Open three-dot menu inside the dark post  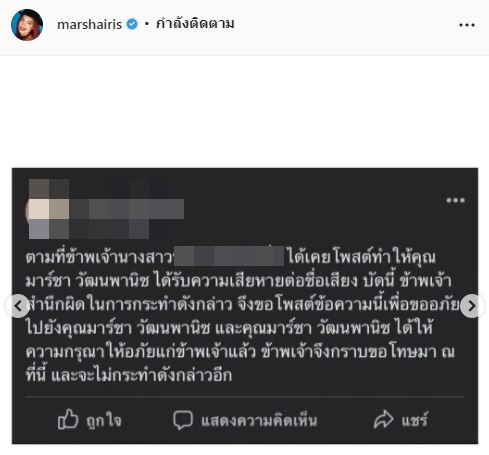[455, 200]
